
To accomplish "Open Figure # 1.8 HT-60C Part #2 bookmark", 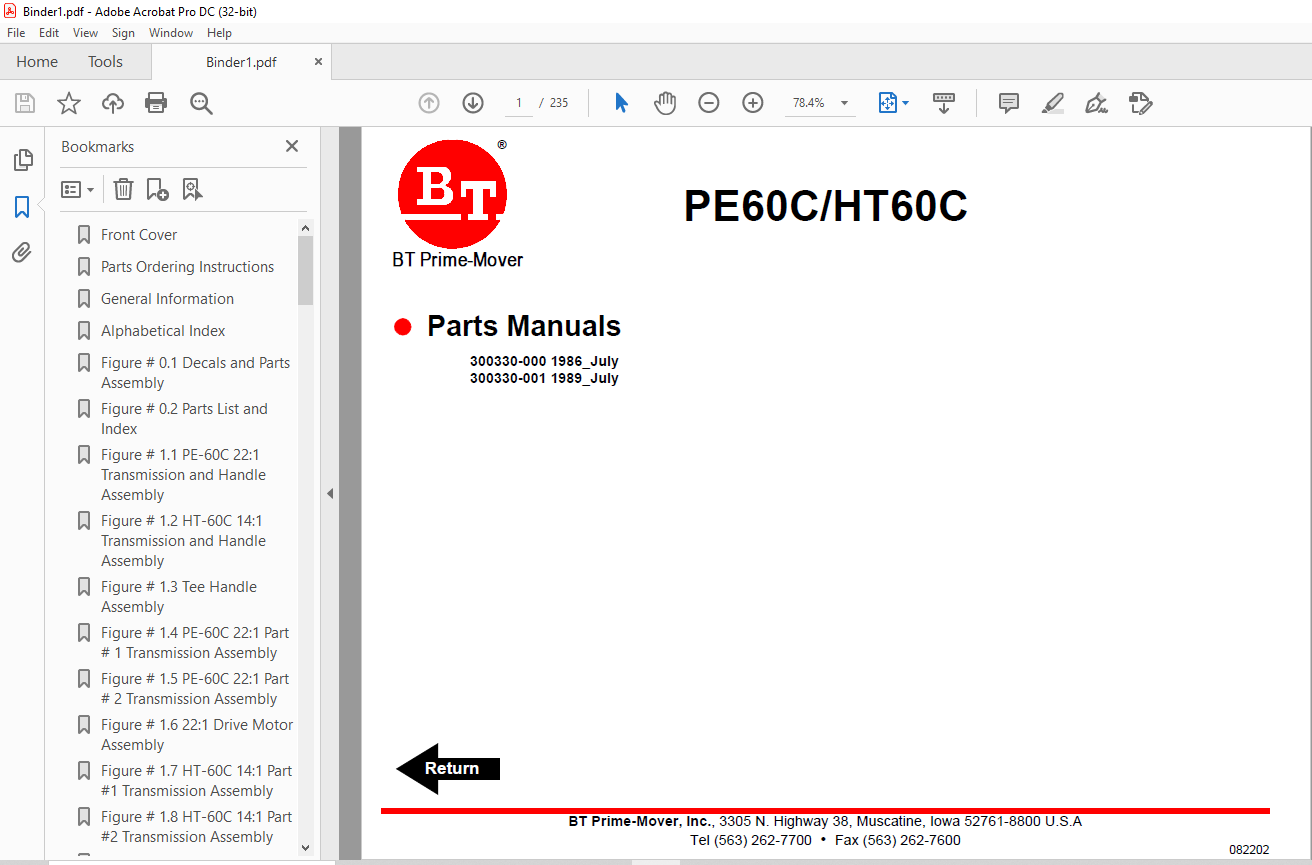I will [x=196, y=827].
